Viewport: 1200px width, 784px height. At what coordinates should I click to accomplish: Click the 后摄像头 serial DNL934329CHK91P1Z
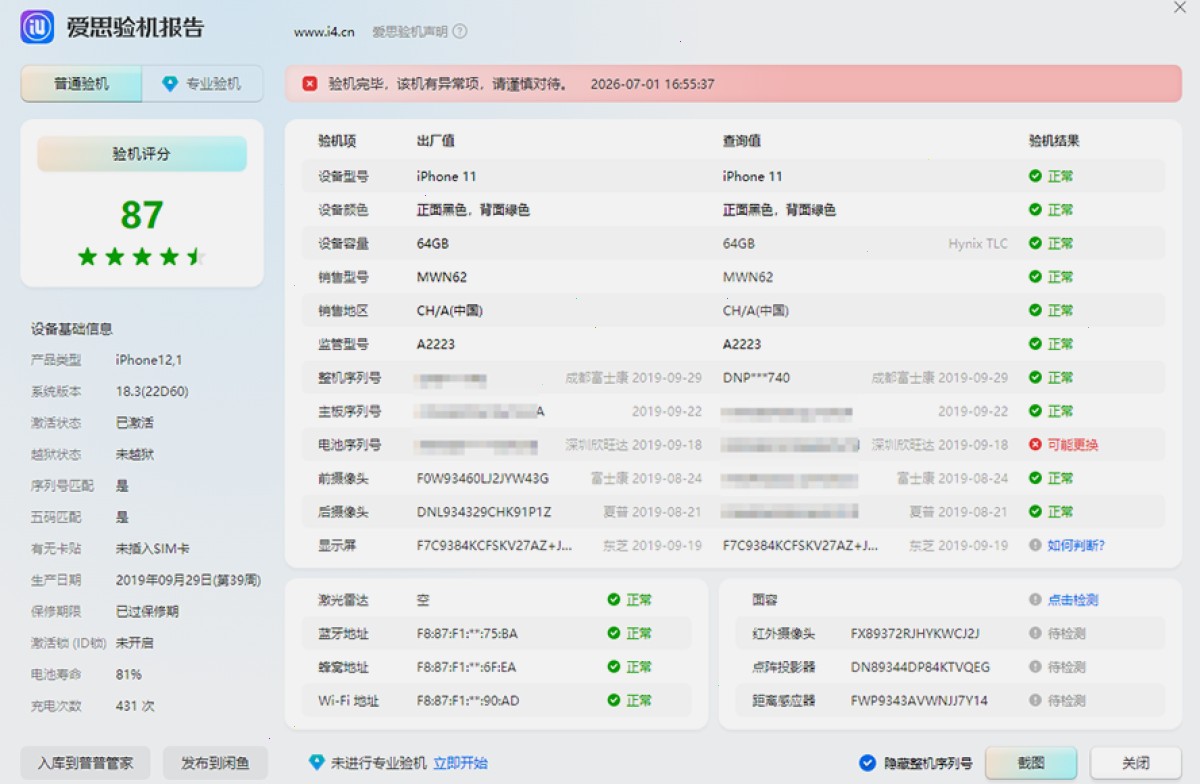(484, 512)
